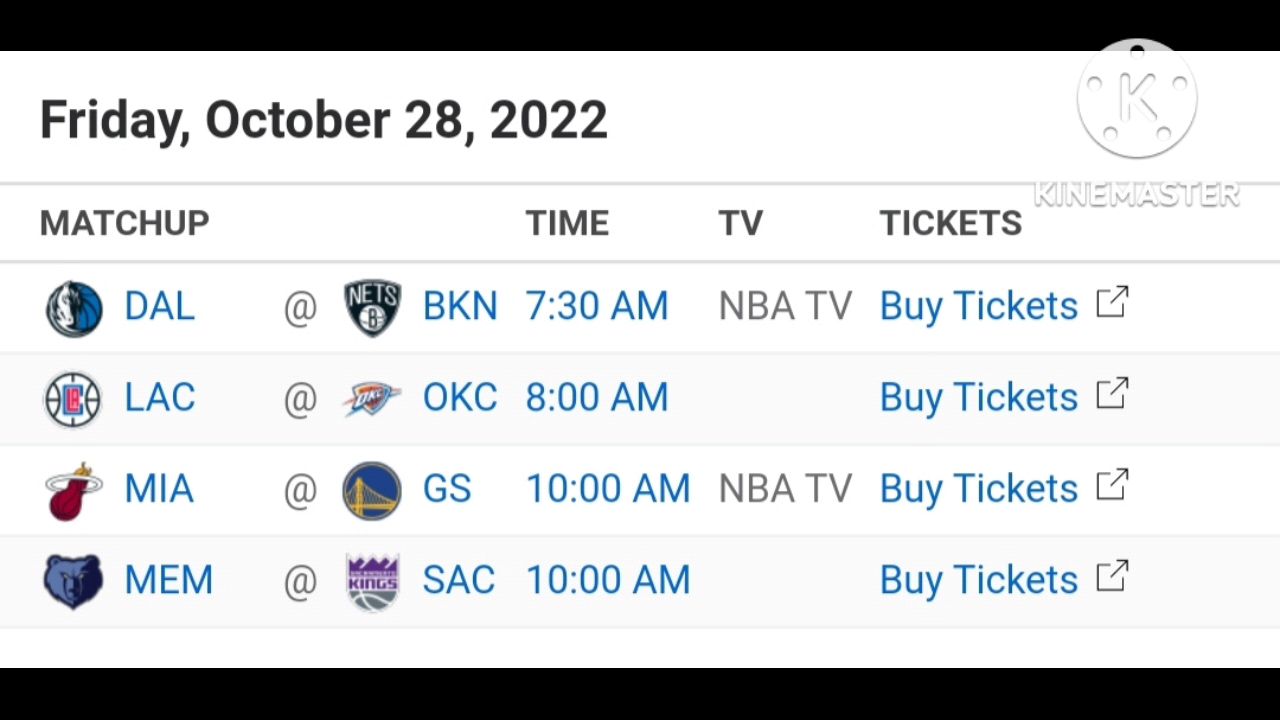The width and height of the screenshot is (1280, 720).
Task: Click the Memphis Grizzlies team logo
Action: [x=73, y=582]
